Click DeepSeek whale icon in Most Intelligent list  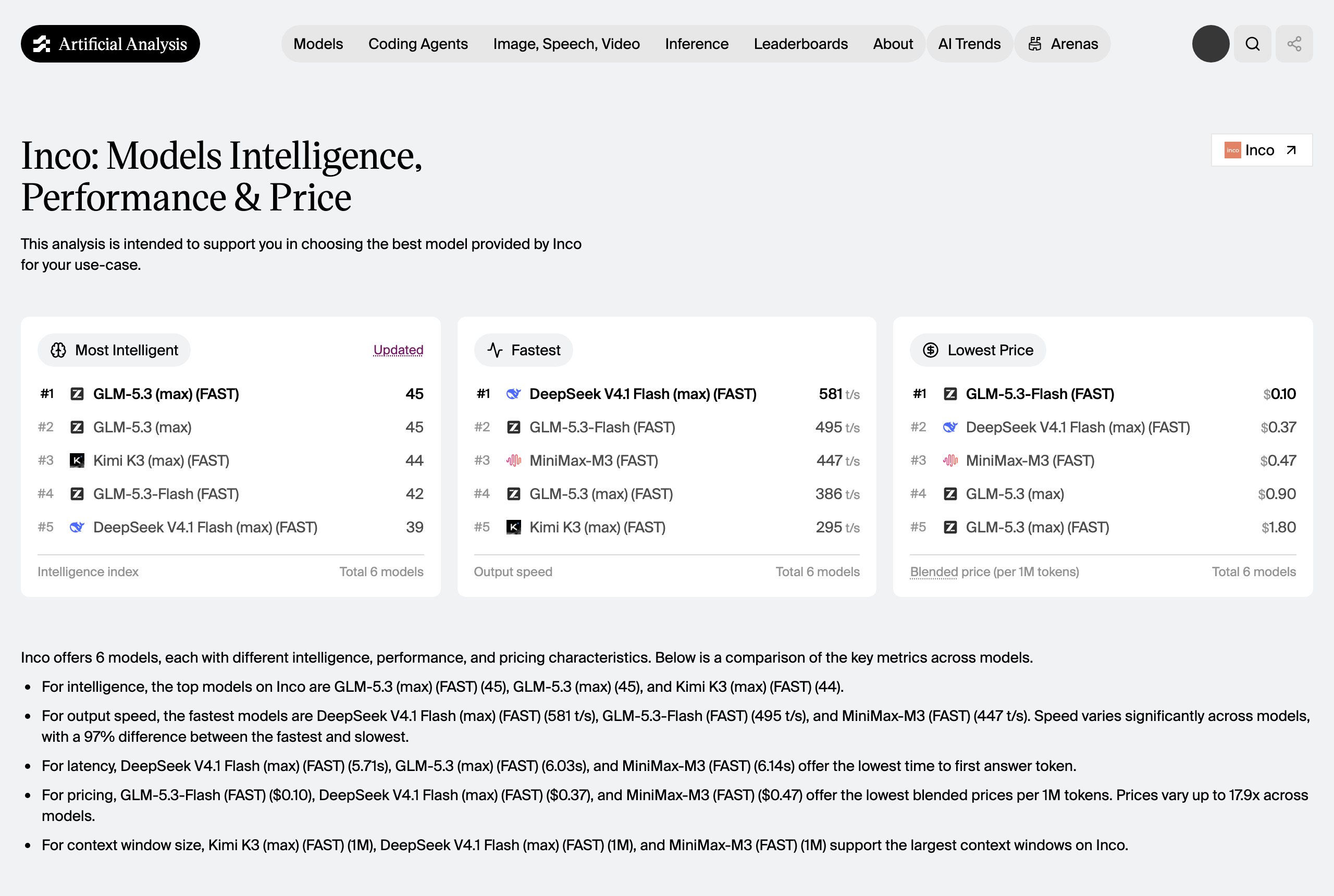pos(77,527)
